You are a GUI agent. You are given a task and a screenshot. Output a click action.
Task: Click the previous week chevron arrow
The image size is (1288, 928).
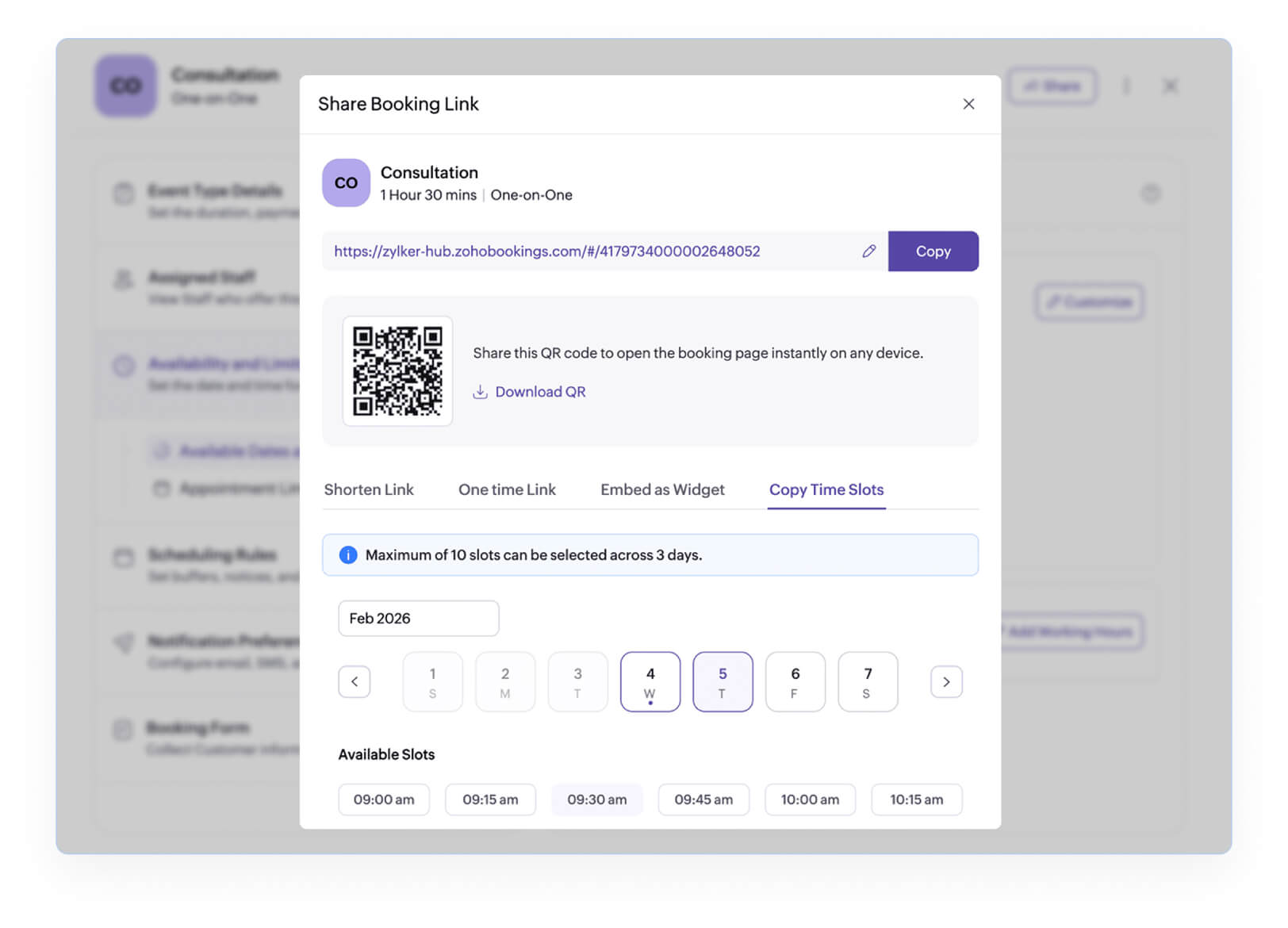(x=355, y=681)
